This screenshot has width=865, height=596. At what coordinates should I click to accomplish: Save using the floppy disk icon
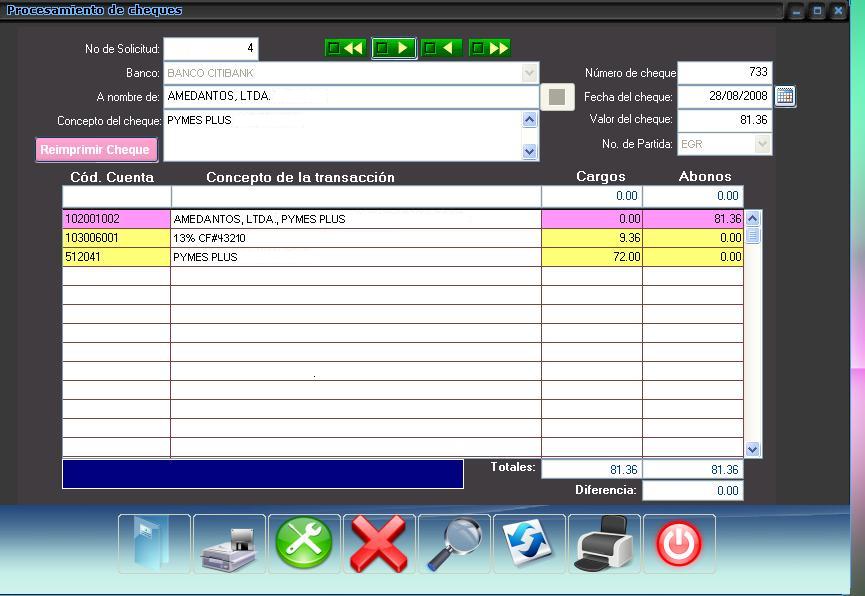pyautogui.click(x=229, y=544)
